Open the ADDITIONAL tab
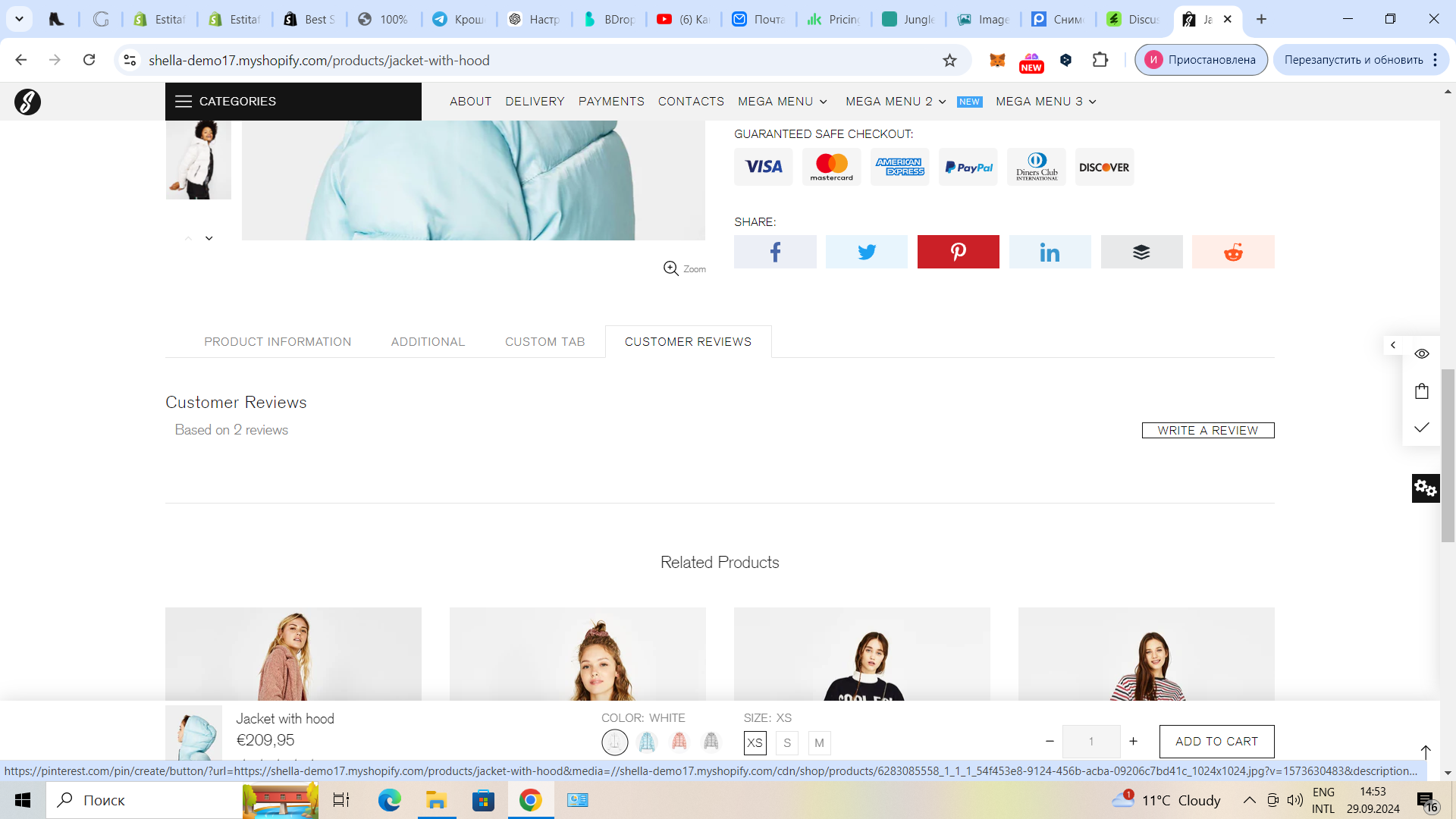Viewport: 1456px width, 819px height. [x=428, y=342]
